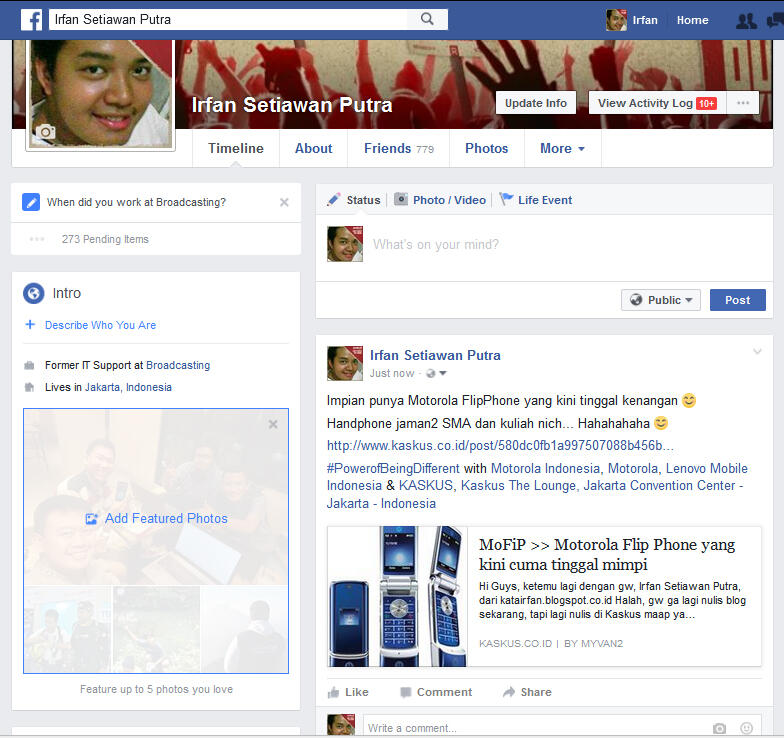This screenshot has width=784, height=738.
Task: Click the Status pencil icon
Action: [x=334, y=200]
